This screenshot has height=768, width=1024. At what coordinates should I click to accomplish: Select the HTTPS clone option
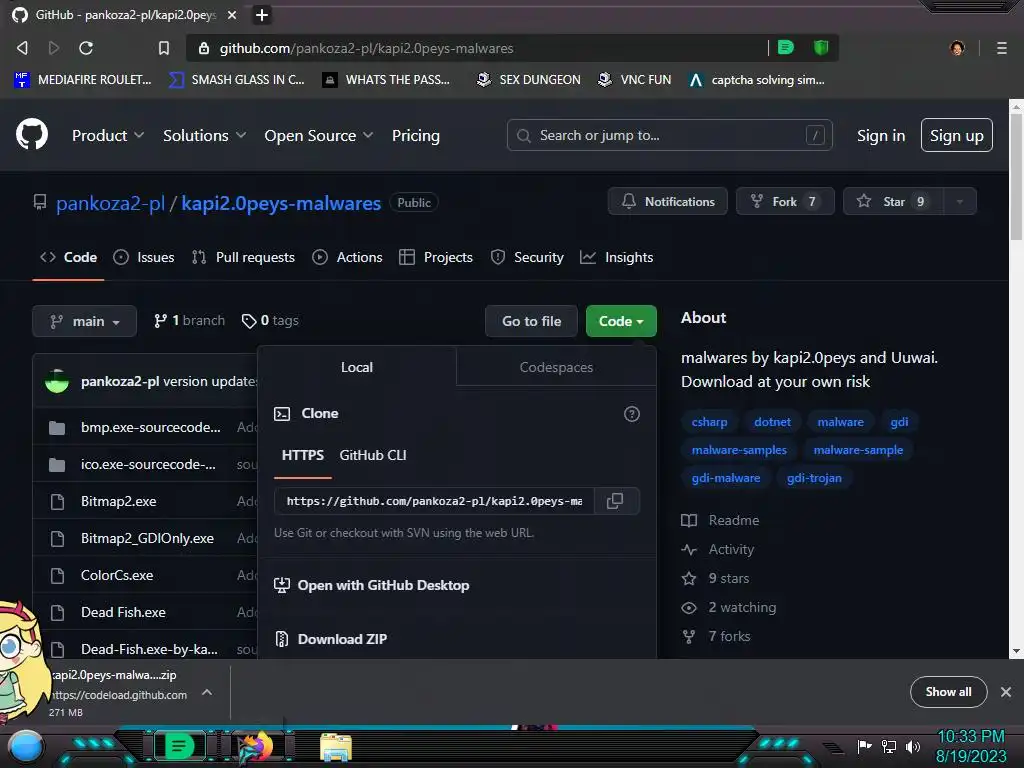click(303, 455)
